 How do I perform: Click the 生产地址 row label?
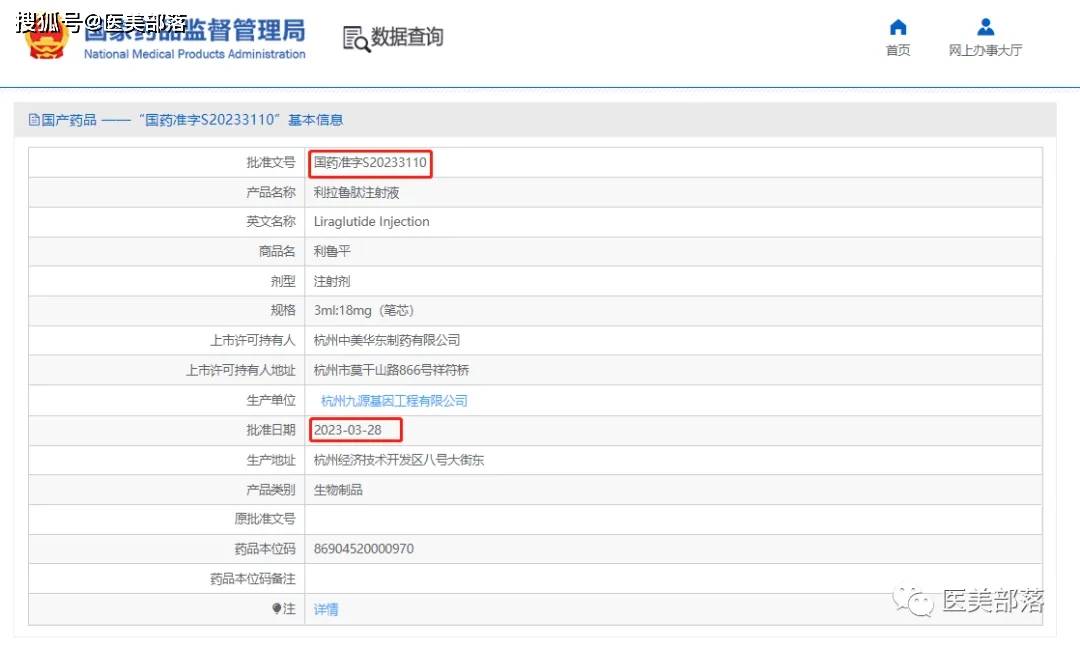point(271,460)
